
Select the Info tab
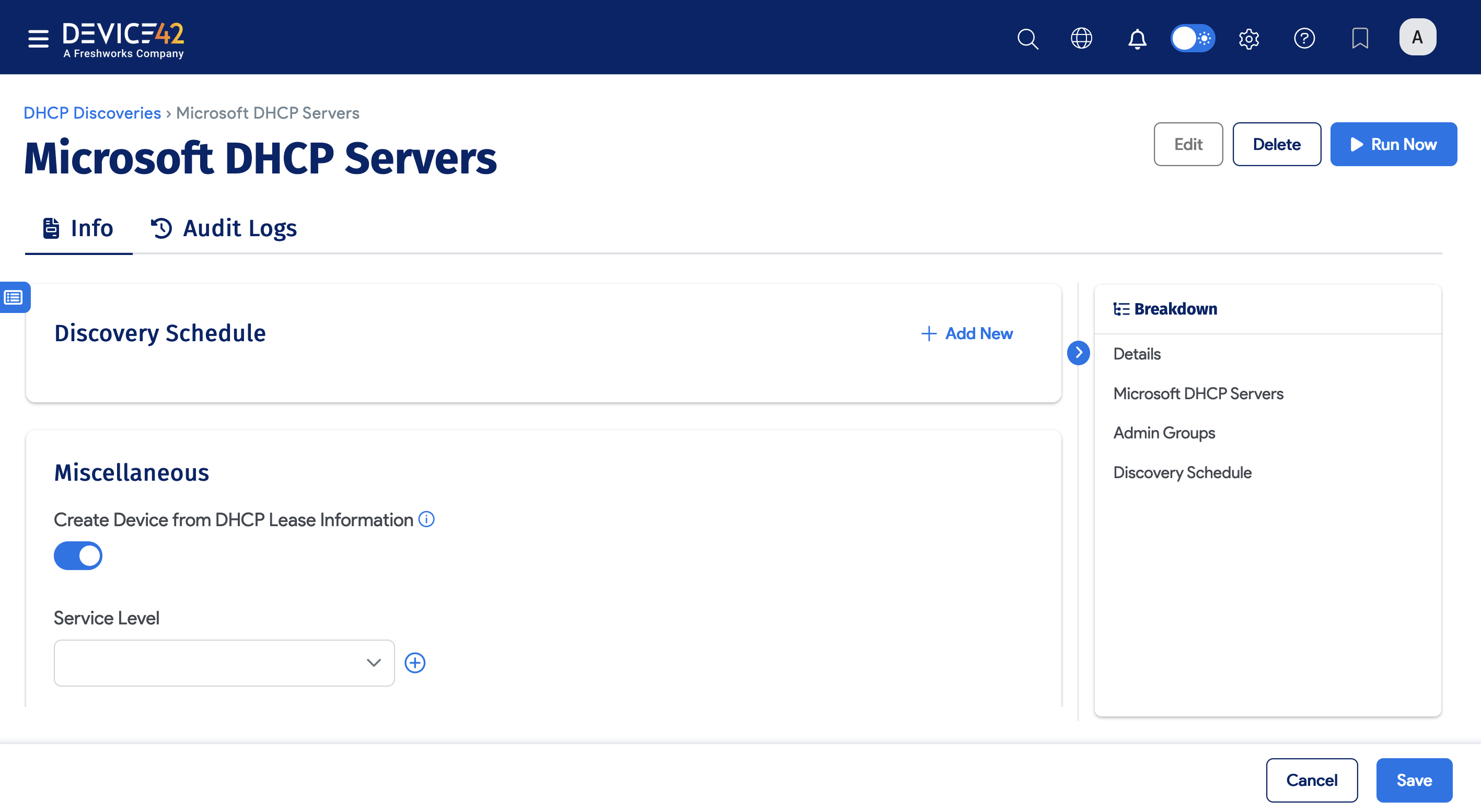coord(78,228)
